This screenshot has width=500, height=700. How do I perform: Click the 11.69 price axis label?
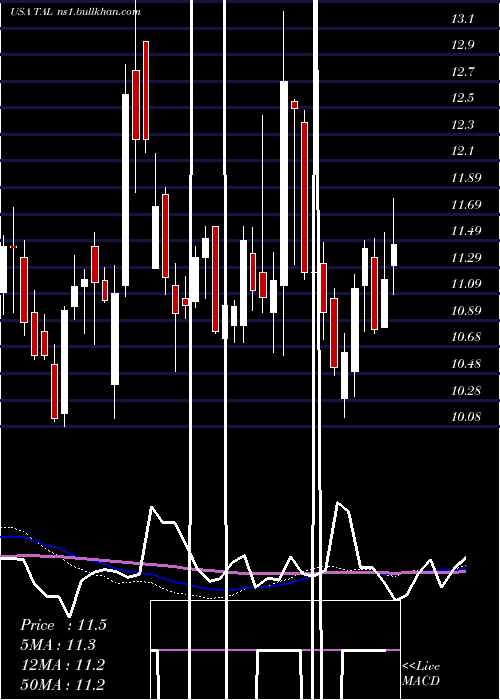(x=466, y=204)
